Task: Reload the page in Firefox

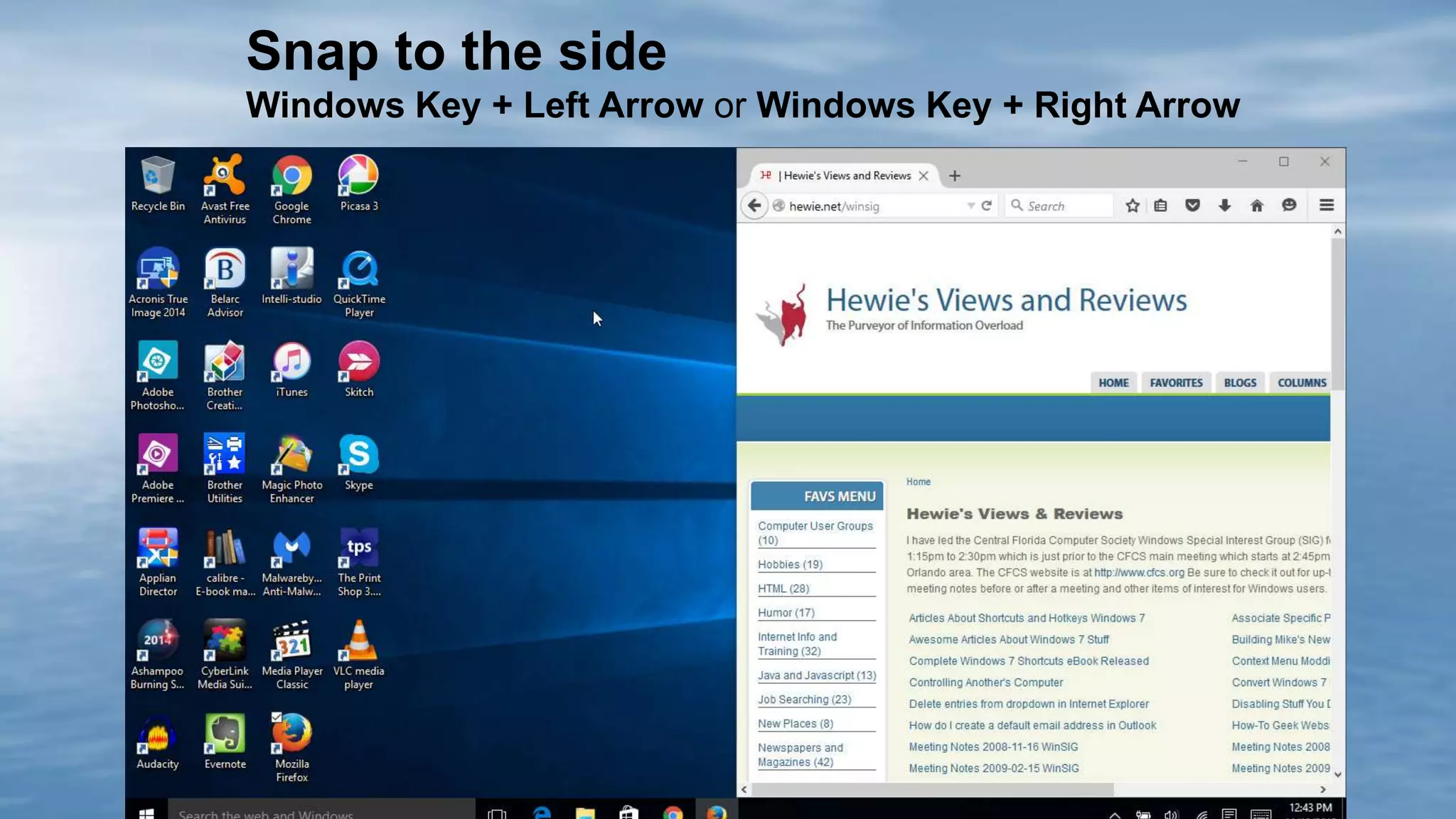Action: click(x=987, y=206)
